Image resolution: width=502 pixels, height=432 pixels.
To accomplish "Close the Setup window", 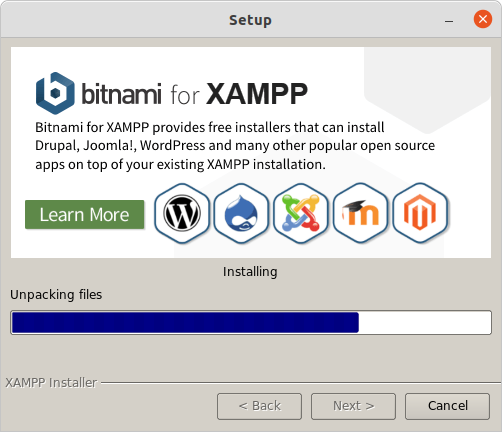I will 483,19.
